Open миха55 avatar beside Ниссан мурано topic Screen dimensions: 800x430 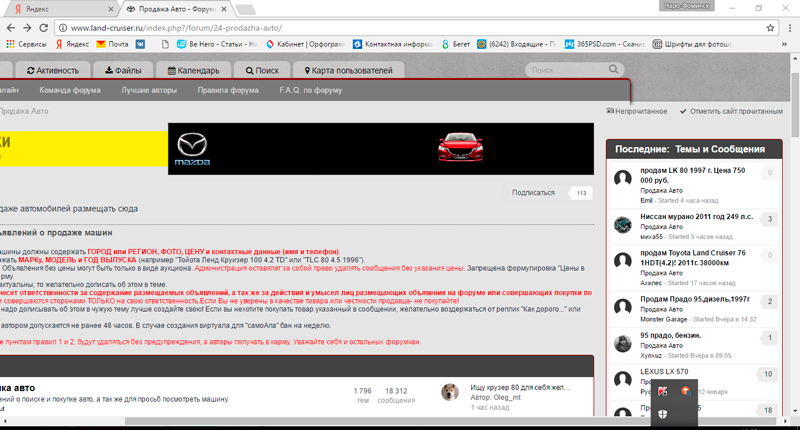click(x=622, y=224)
